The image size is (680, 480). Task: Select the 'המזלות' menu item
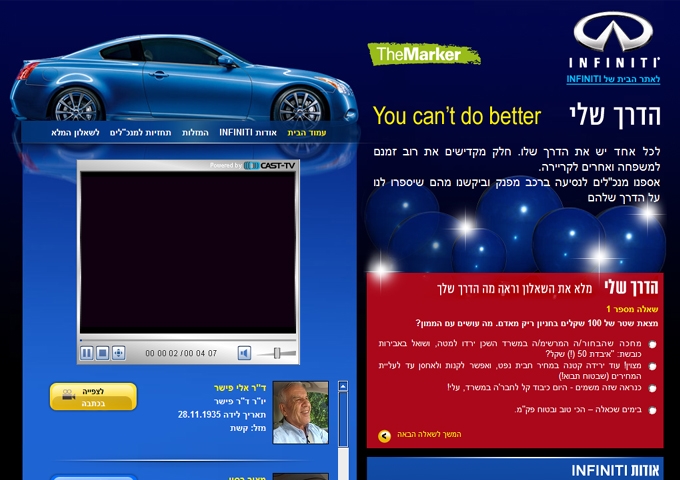click(x=195, y=132)
